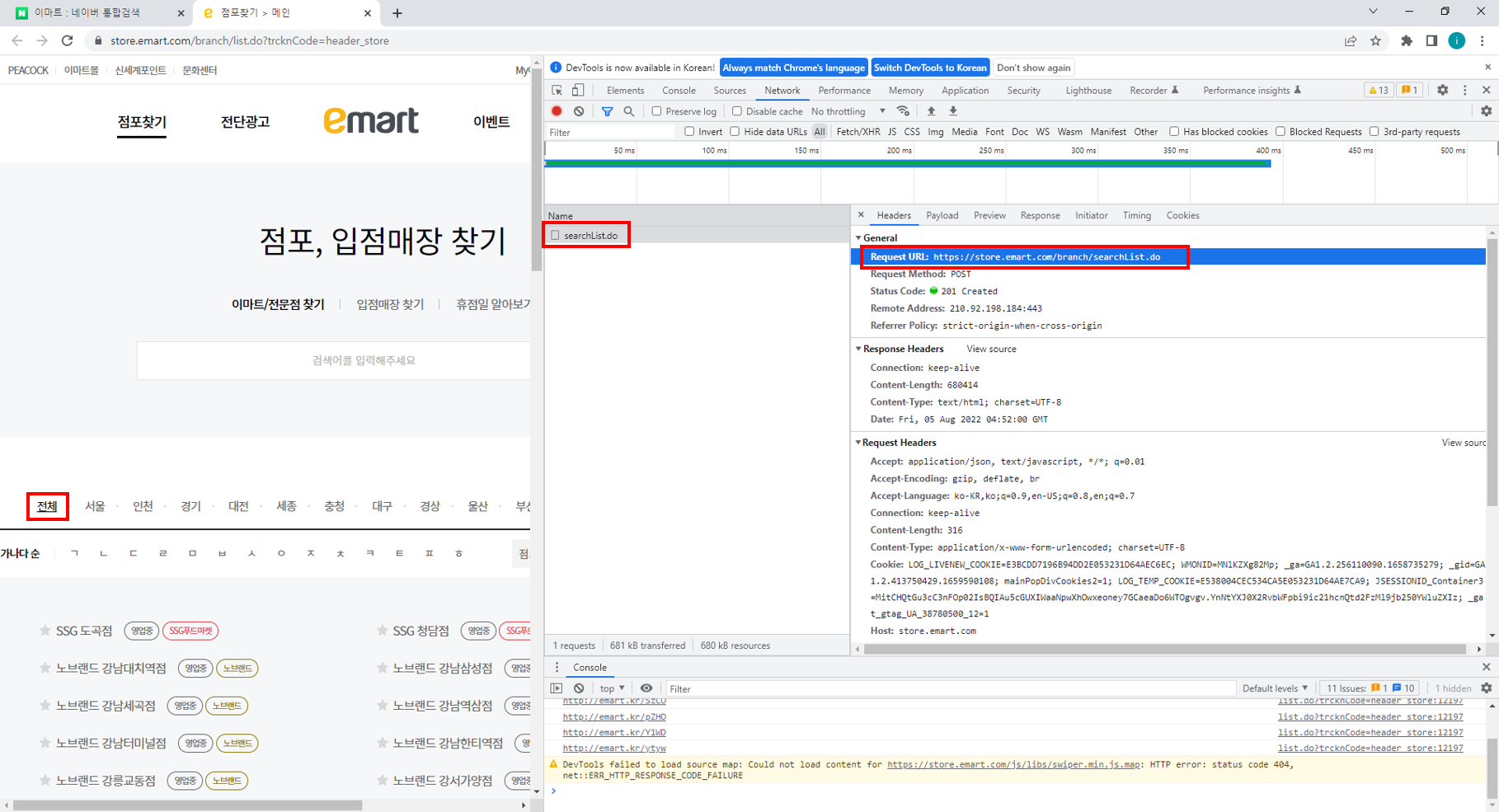Click the share page icon in address bar
Screen dimensions: 1499x812
pos(1351,40)
